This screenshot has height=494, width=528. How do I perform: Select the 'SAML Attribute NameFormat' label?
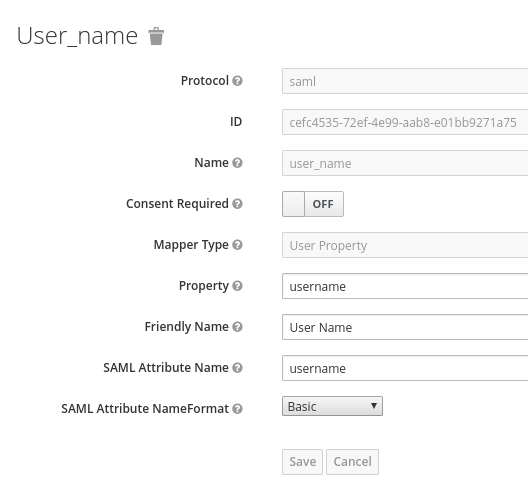tap(145, 408)
